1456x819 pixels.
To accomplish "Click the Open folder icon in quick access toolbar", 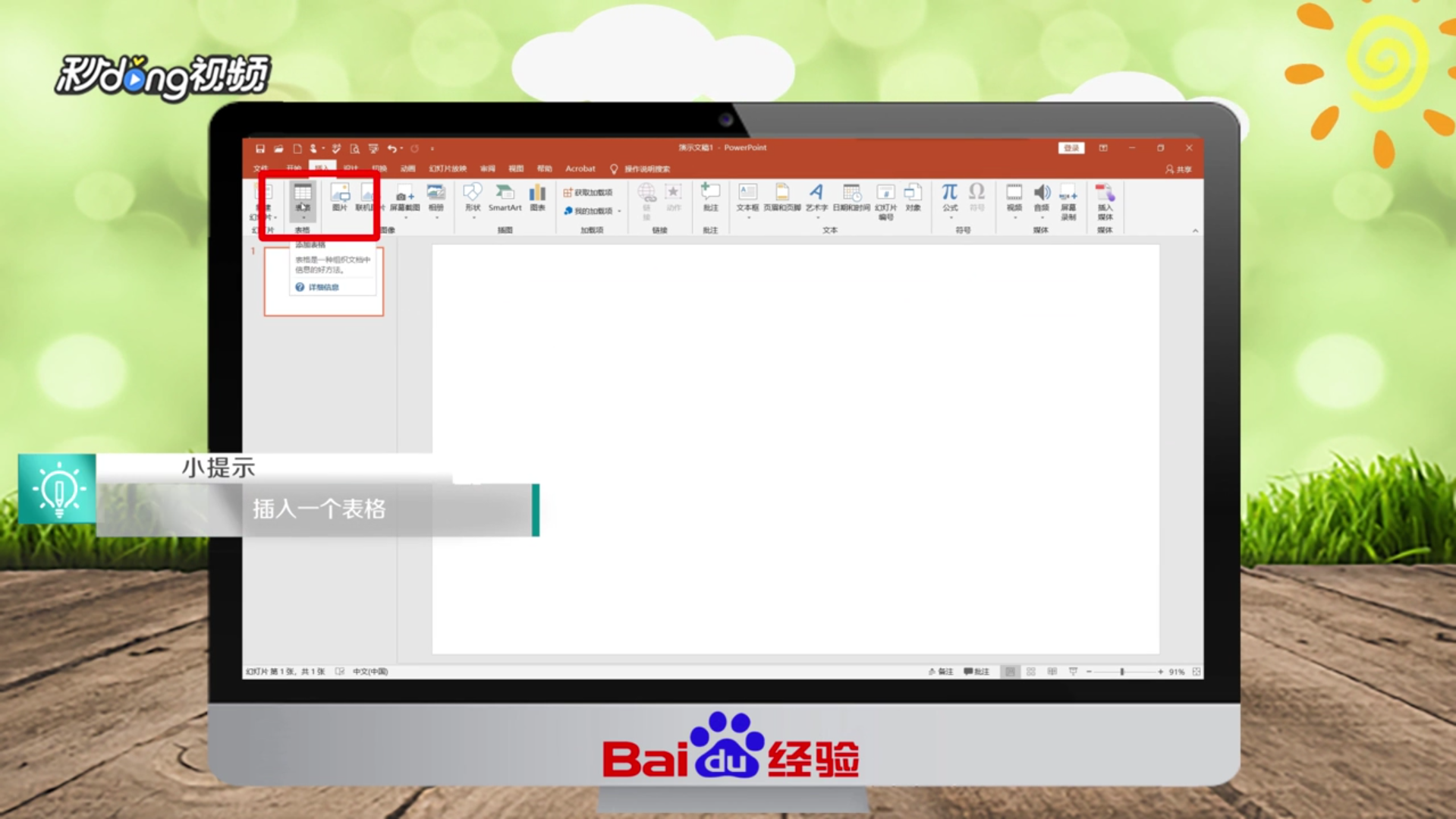I will pos(278,149).
